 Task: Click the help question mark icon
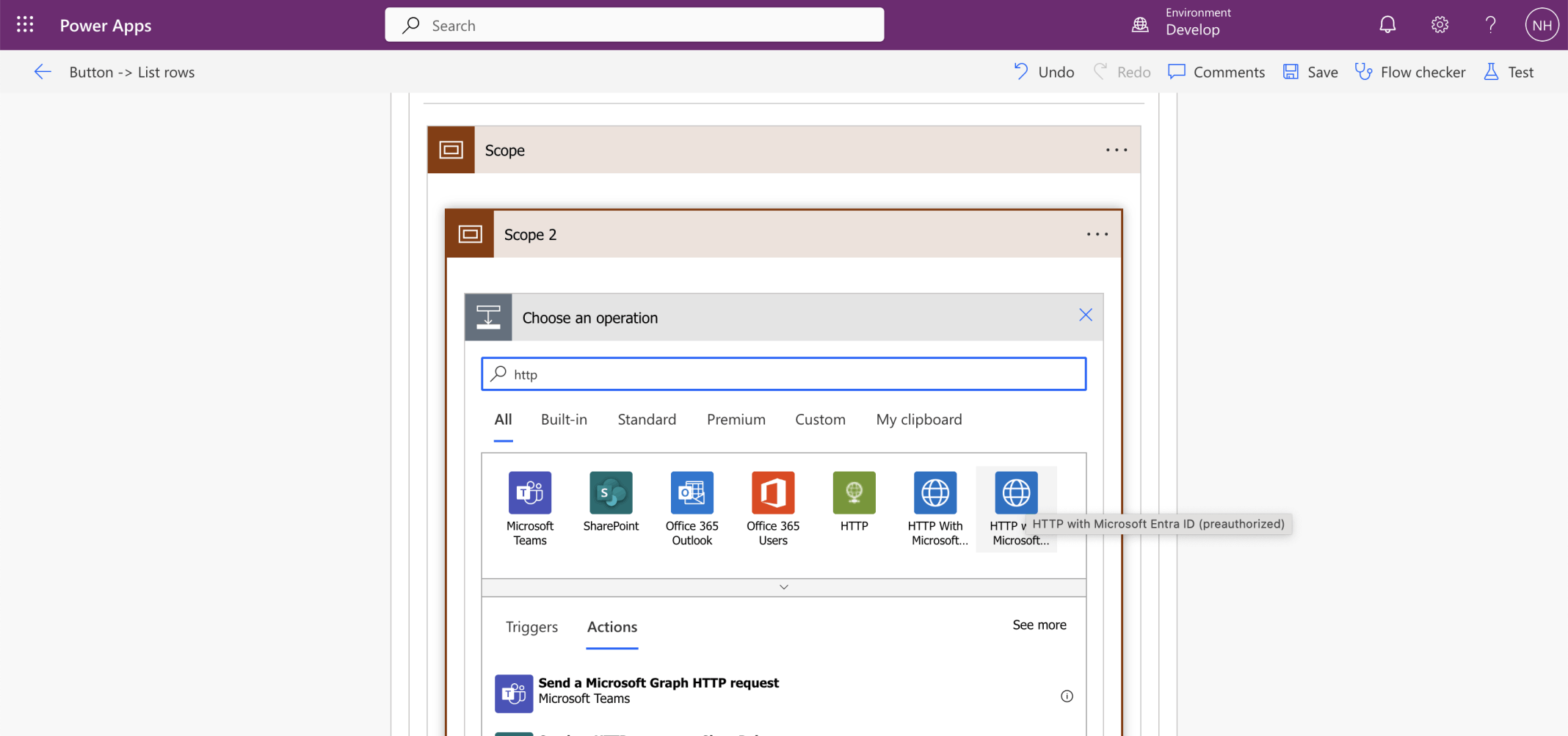(x=1490, y=25)
